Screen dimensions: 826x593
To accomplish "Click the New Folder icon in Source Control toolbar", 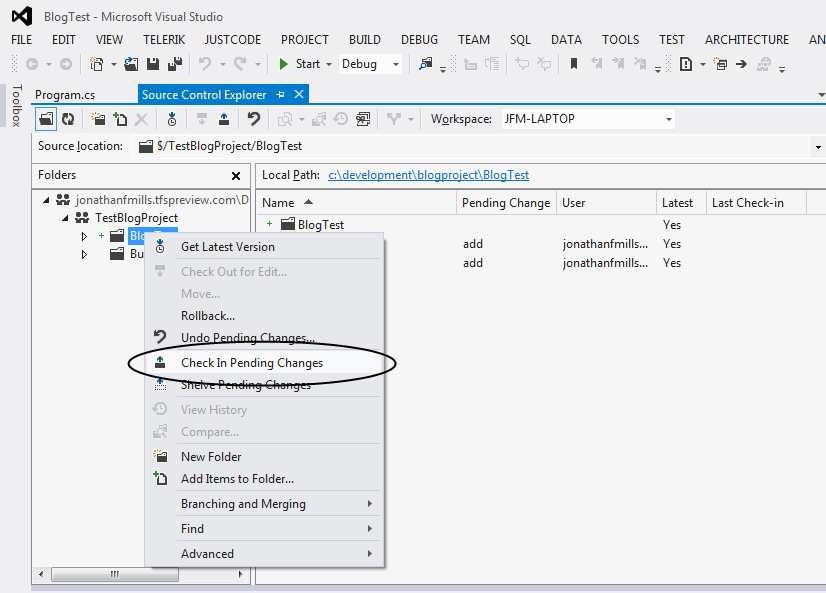I will point(98,119).
